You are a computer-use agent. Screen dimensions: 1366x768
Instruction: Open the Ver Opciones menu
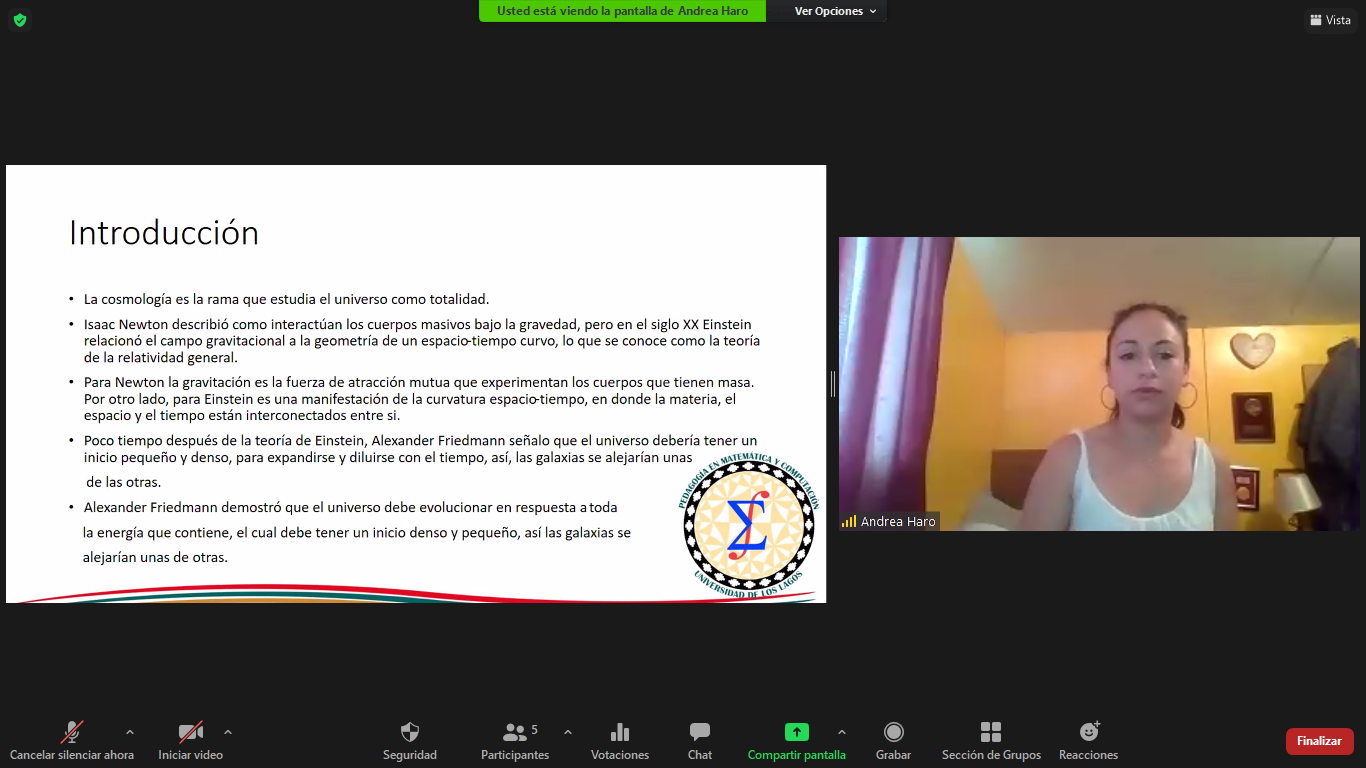tap(826, 11)
